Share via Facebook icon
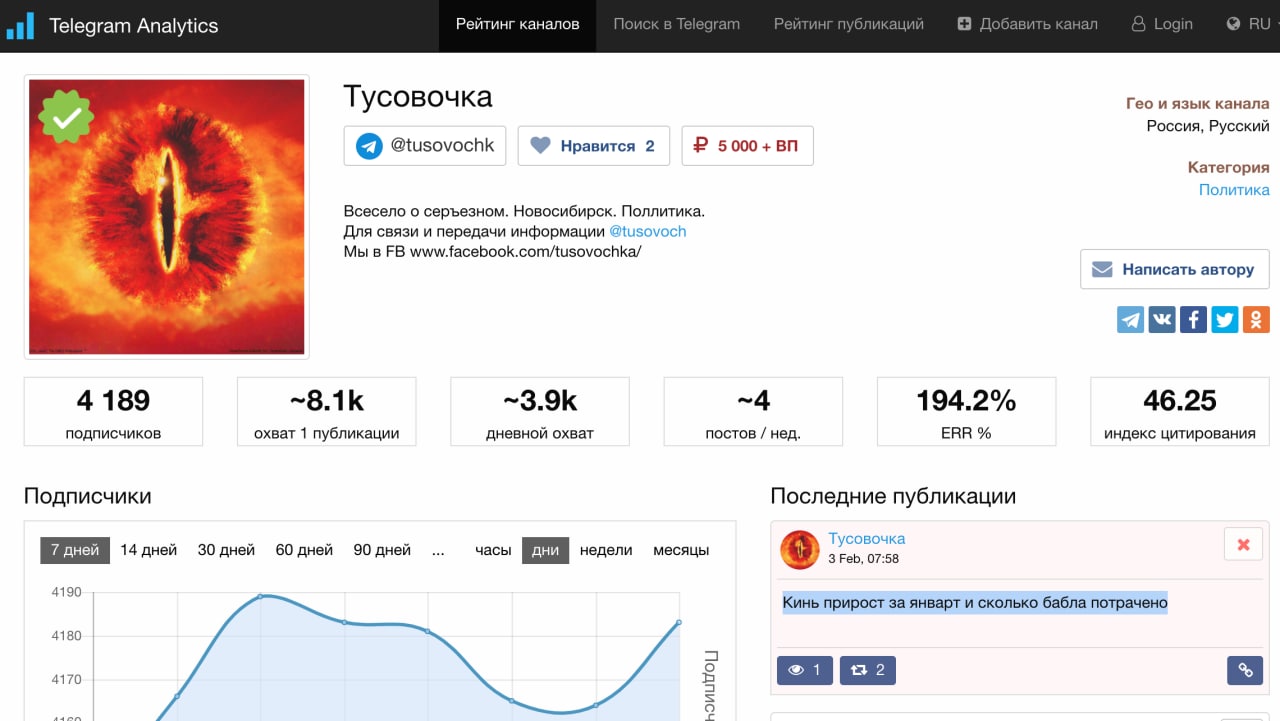This screenshot has width=1280, height=721. pos(1193,319)
